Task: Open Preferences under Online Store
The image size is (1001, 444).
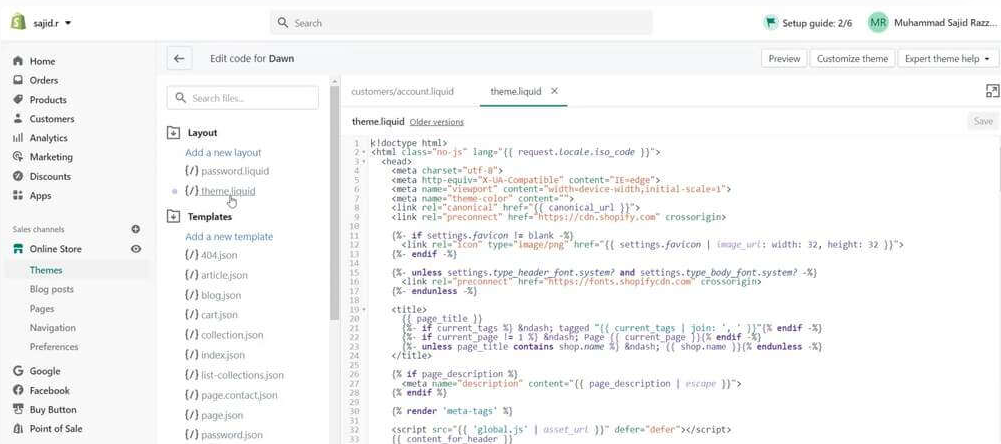Action: 54,347
